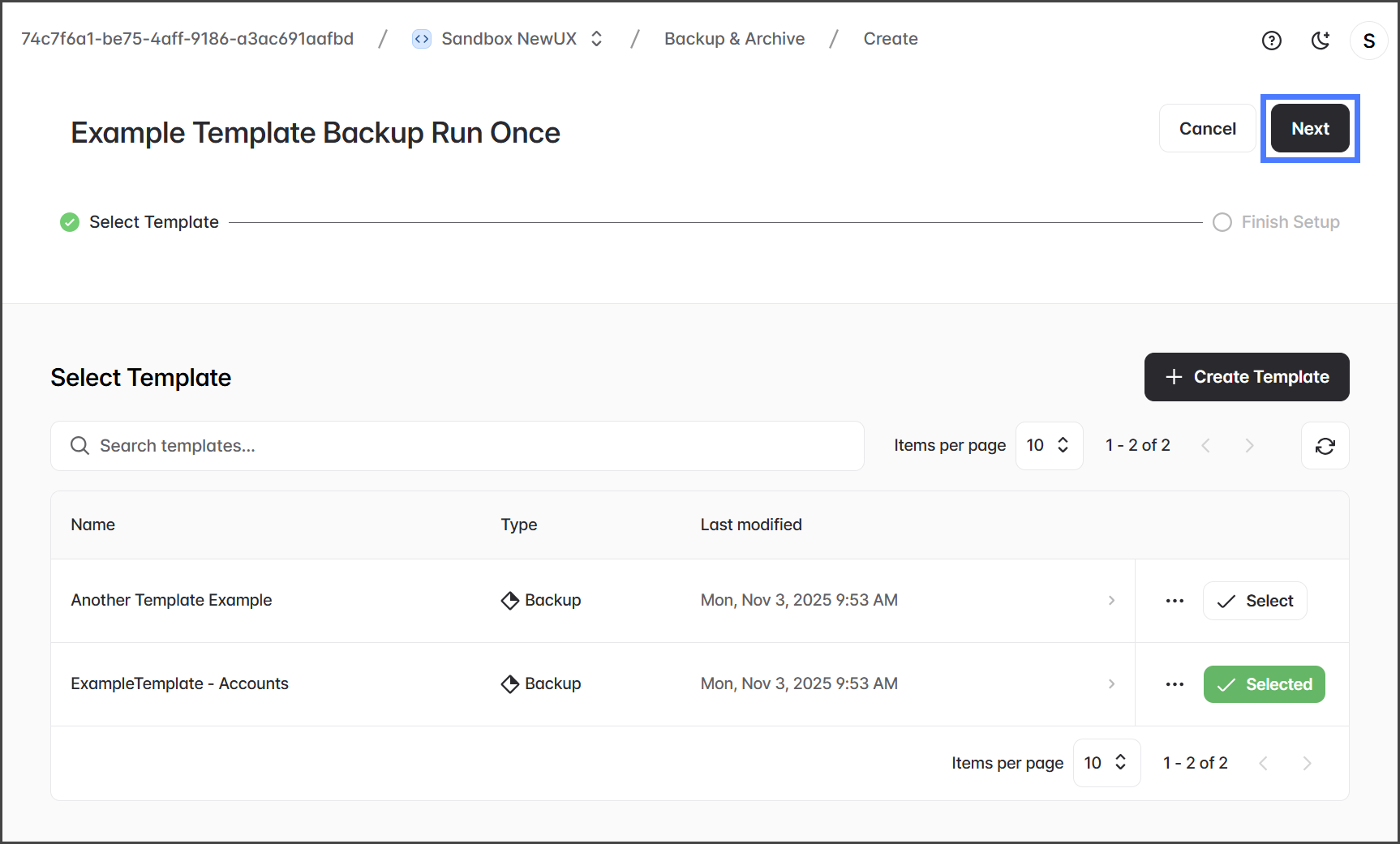The height and width of the screenshot is (844, 1400).
Task: Click the Backup type icon for Another Template Example
Action: tap(509, 601)
